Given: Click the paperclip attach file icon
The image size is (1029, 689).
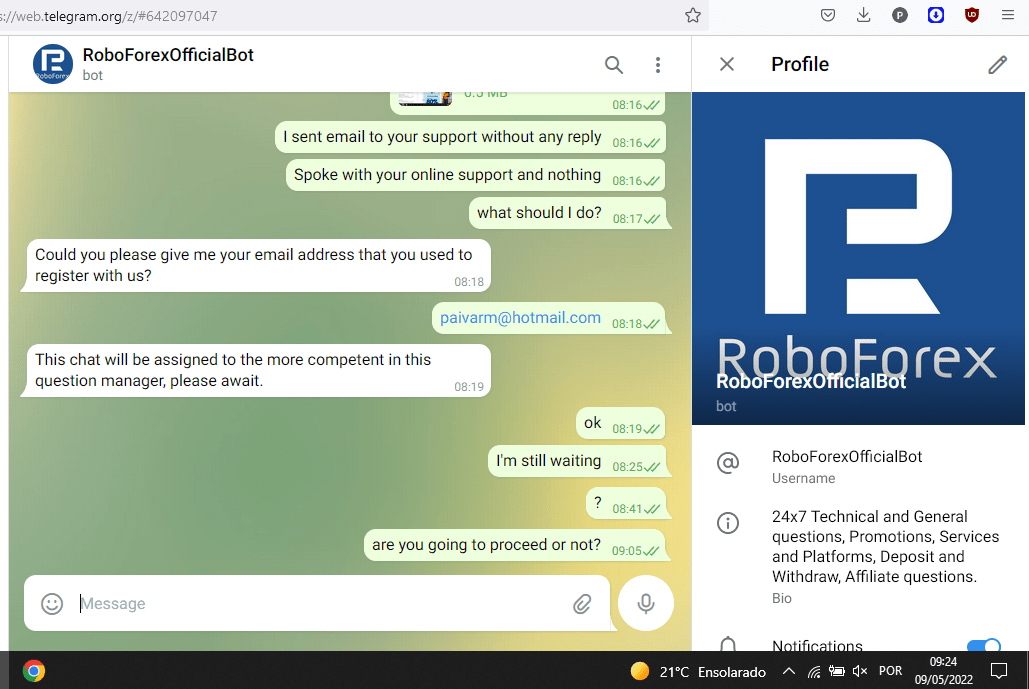Looking at the screenshot, I should pos(582,604).
